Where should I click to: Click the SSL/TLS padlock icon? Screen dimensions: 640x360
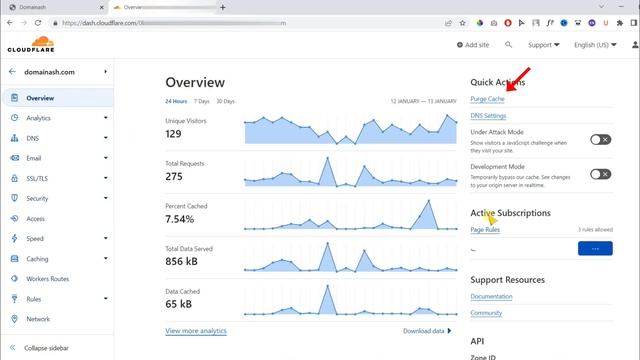[x=15, y=178]
